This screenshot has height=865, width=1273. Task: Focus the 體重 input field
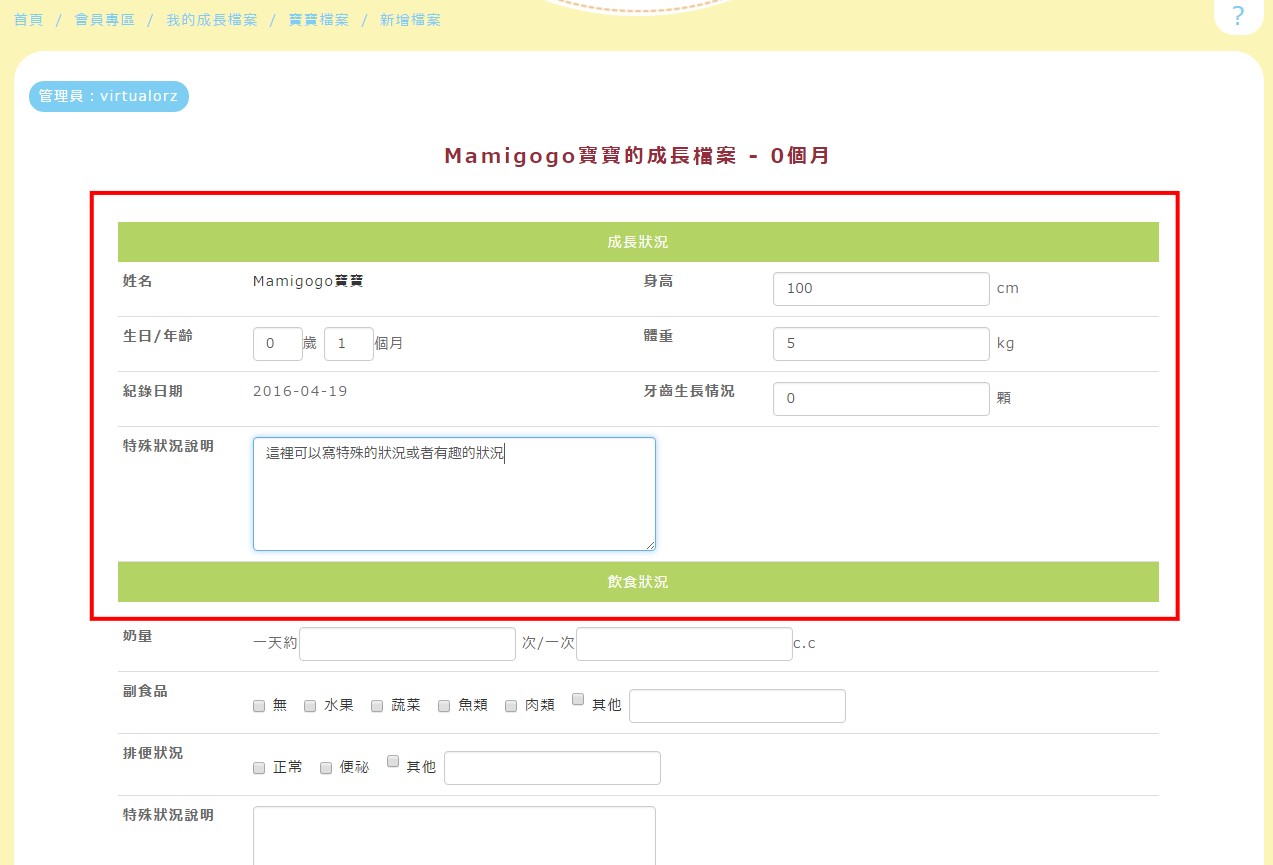pyautogui.click(x=881, y=344)
